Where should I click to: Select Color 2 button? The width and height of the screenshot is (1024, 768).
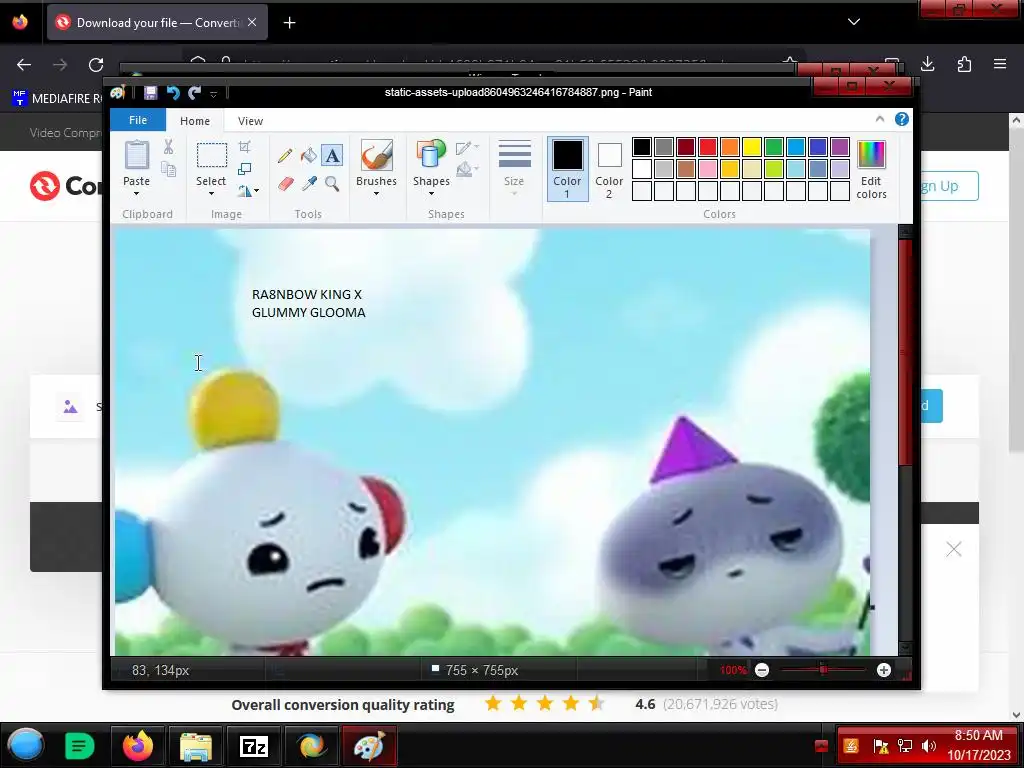point(609,168)
